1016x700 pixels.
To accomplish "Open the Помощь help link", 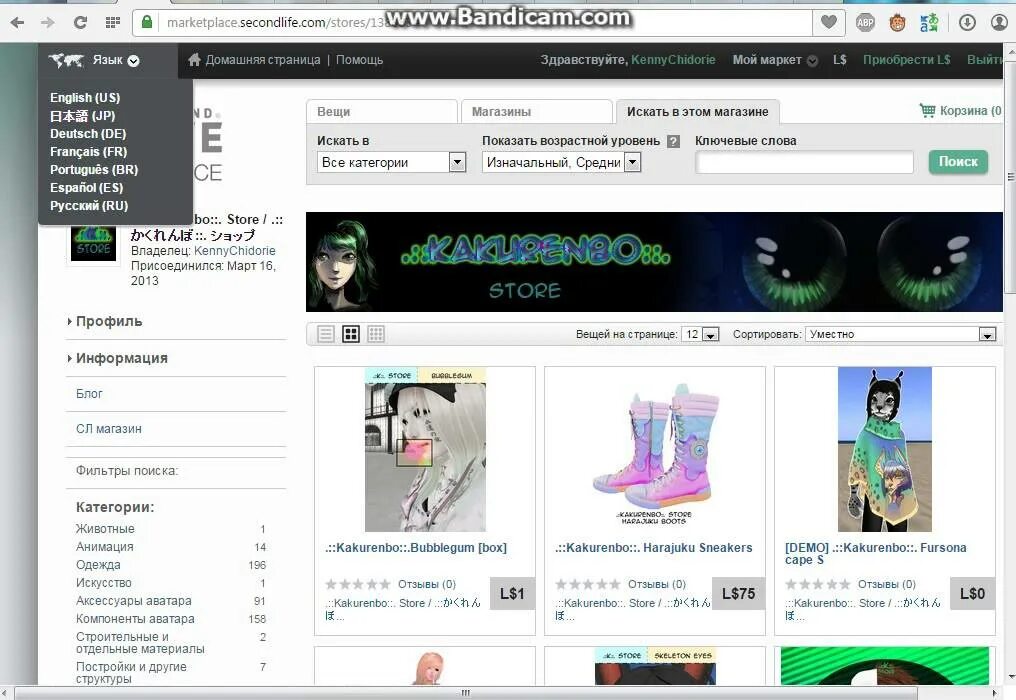I will [x=360, y=60].
